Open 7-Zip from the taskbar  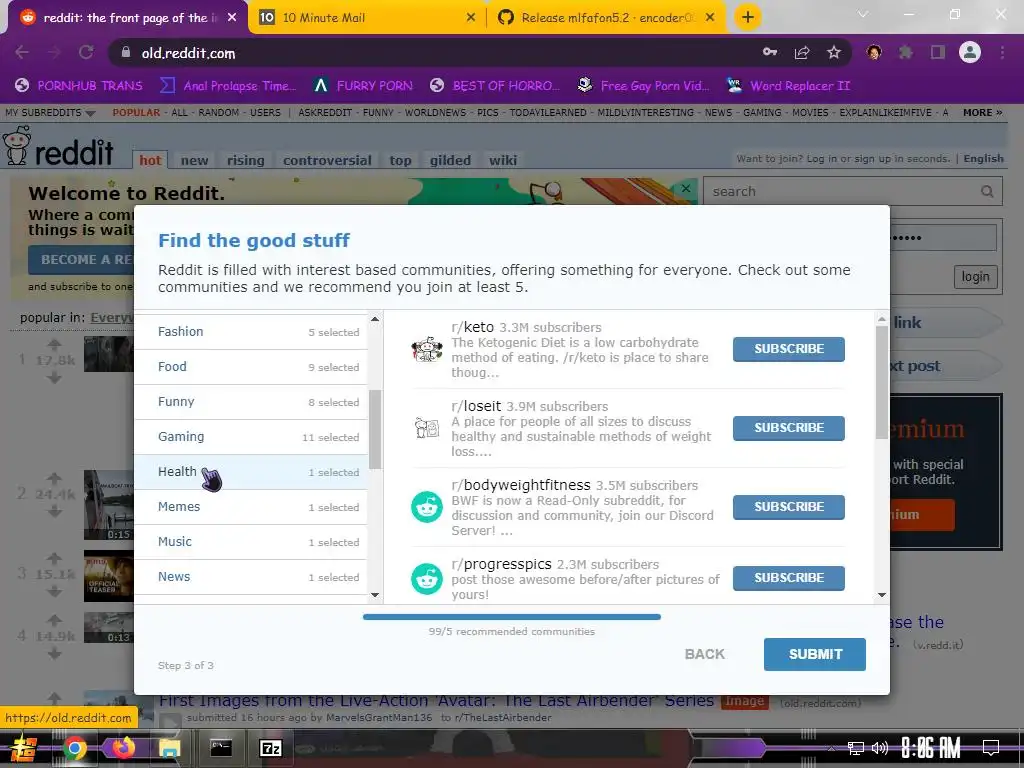[x=270, y=748]
